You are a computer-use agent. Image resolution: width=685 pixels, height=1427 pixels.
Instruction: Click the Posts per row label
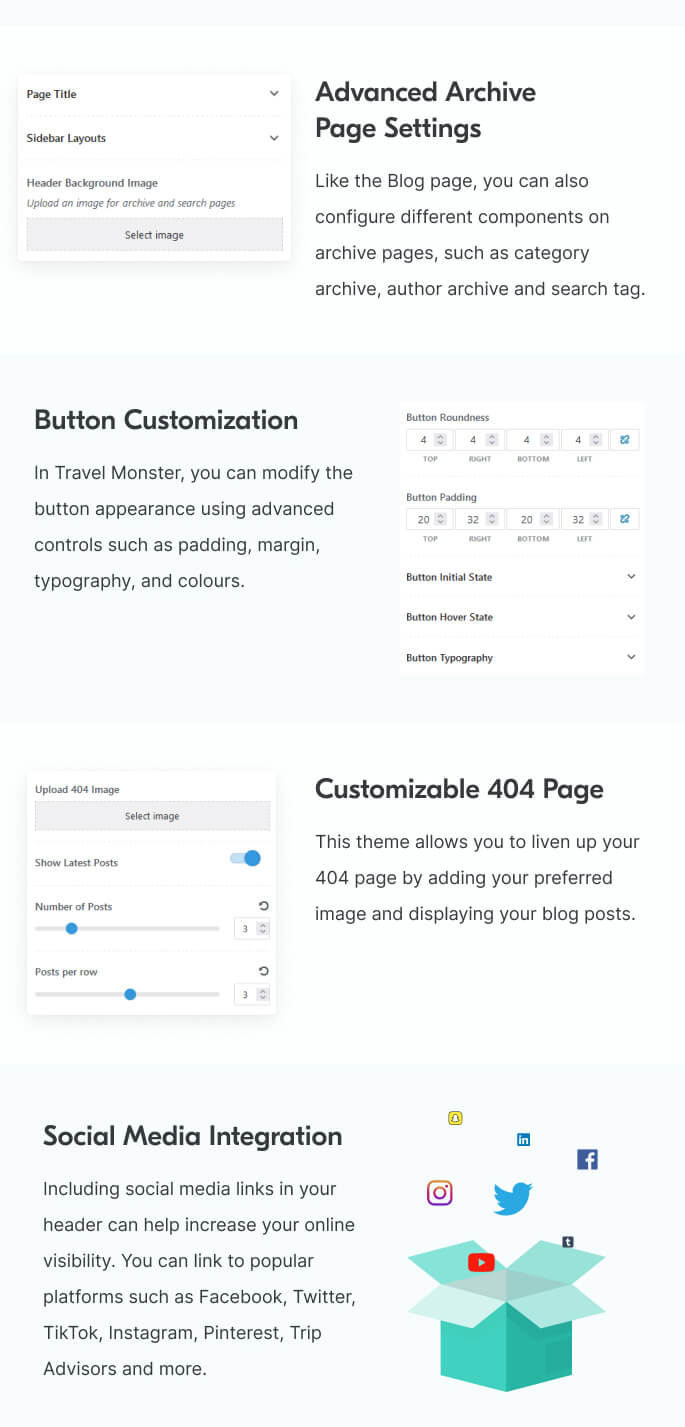tap(66, 972)
